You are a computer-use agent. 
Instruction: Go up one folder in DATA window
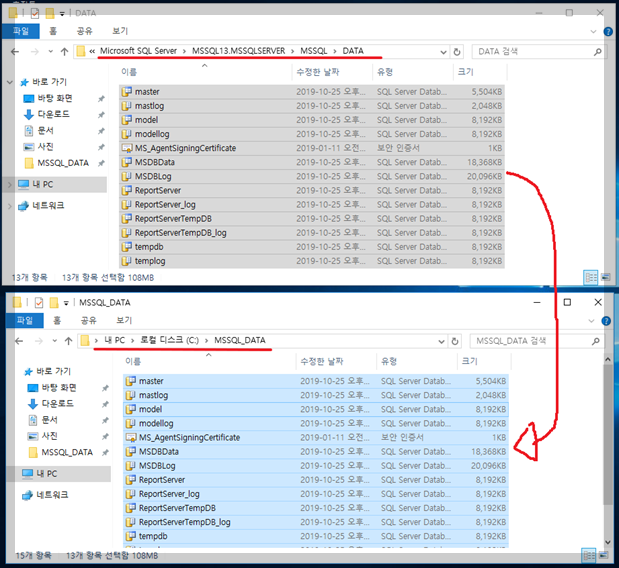[64, 52]
